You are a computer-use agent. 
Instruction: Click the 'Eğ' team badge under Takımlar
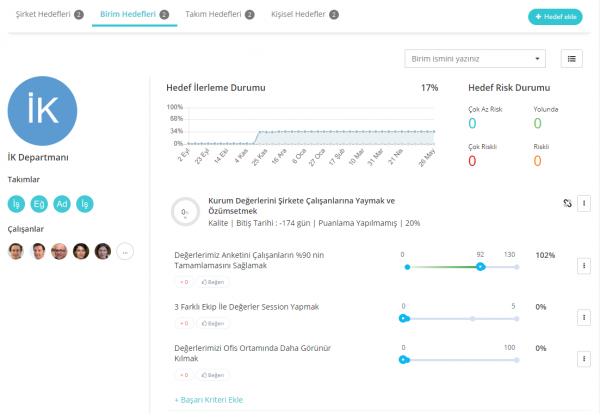point(39,204)
